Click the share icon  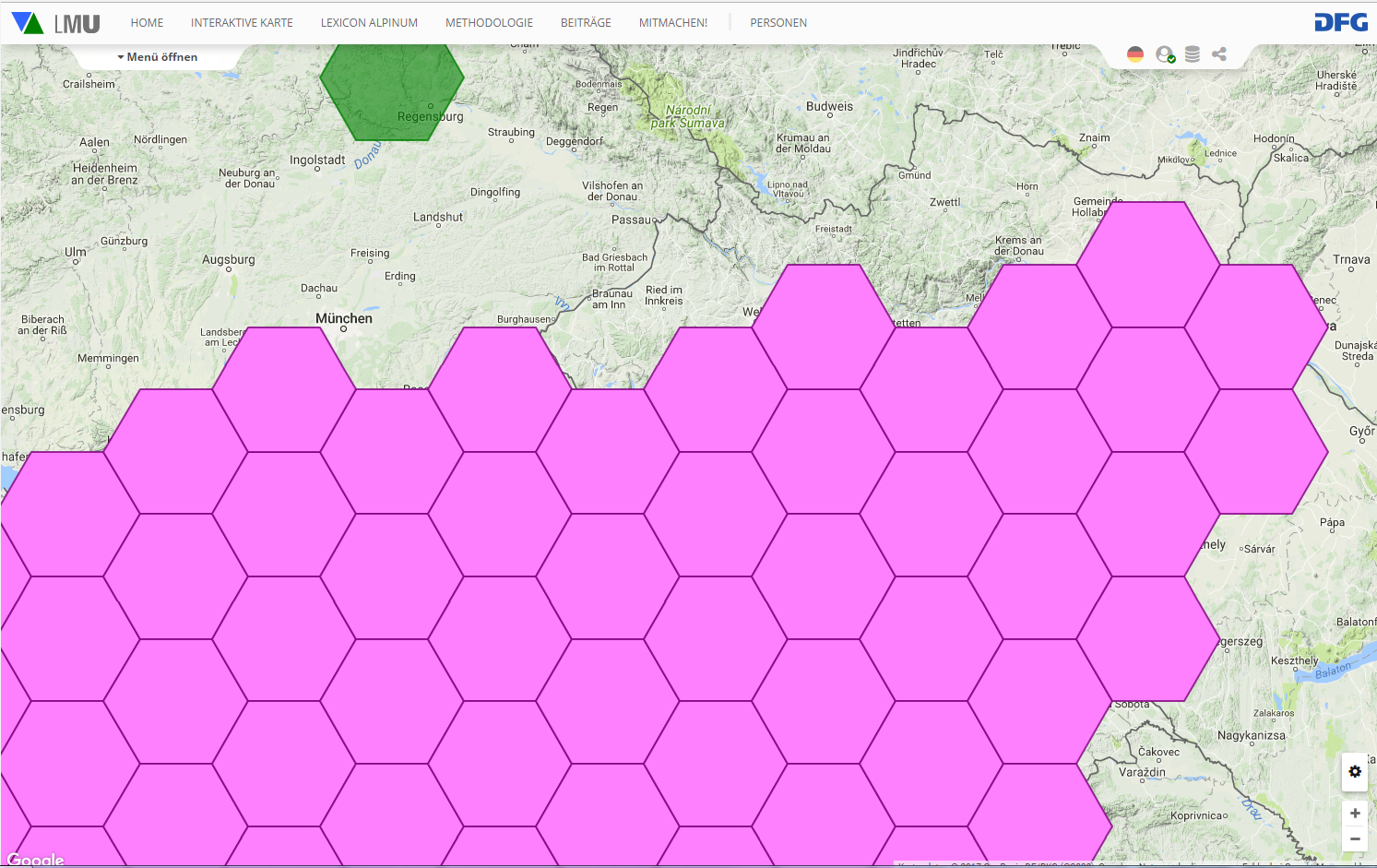pyautogui.click(x=1219, y=54)
